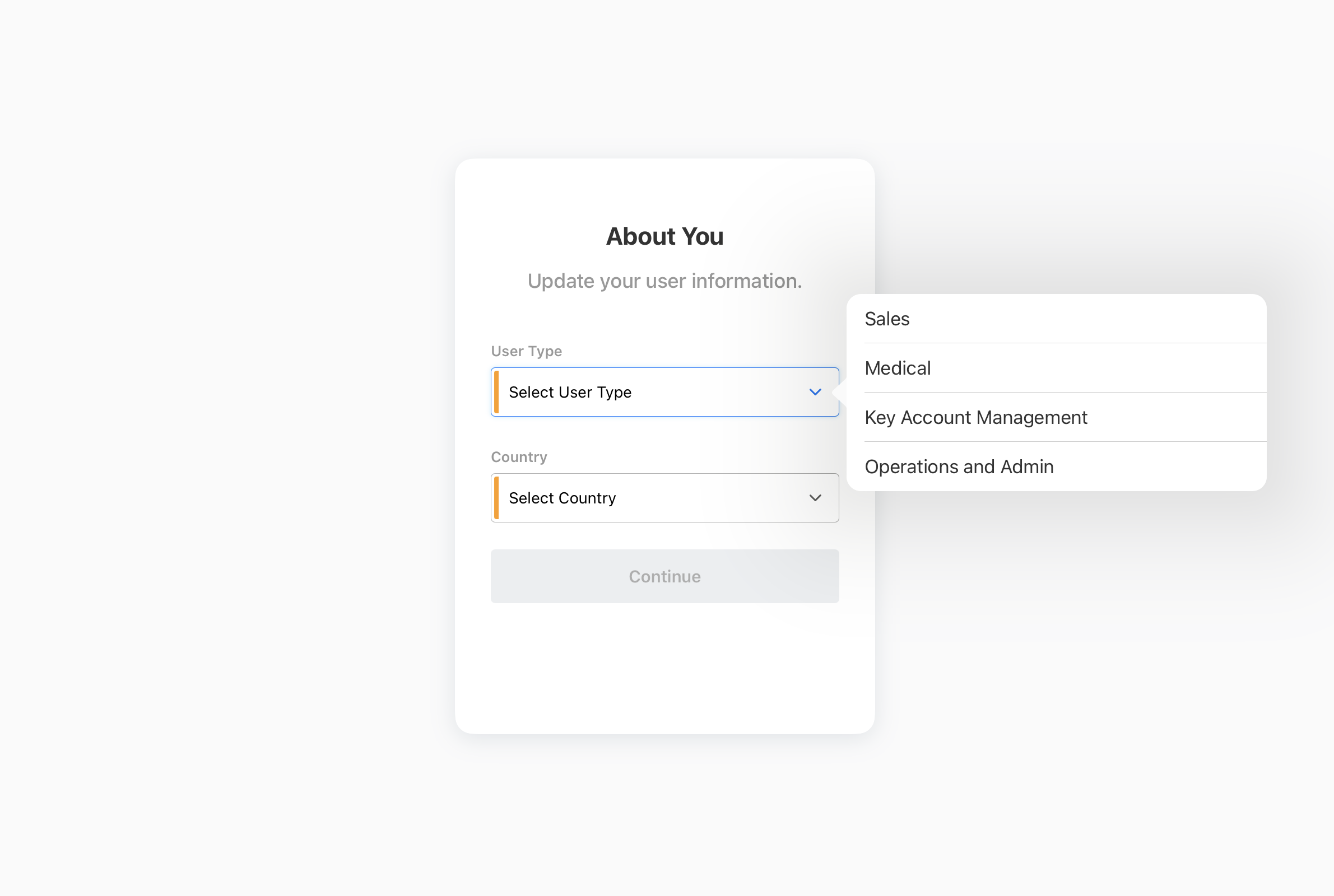Click orange required marker on Country
1334x896 pixels.
(496, 498)
